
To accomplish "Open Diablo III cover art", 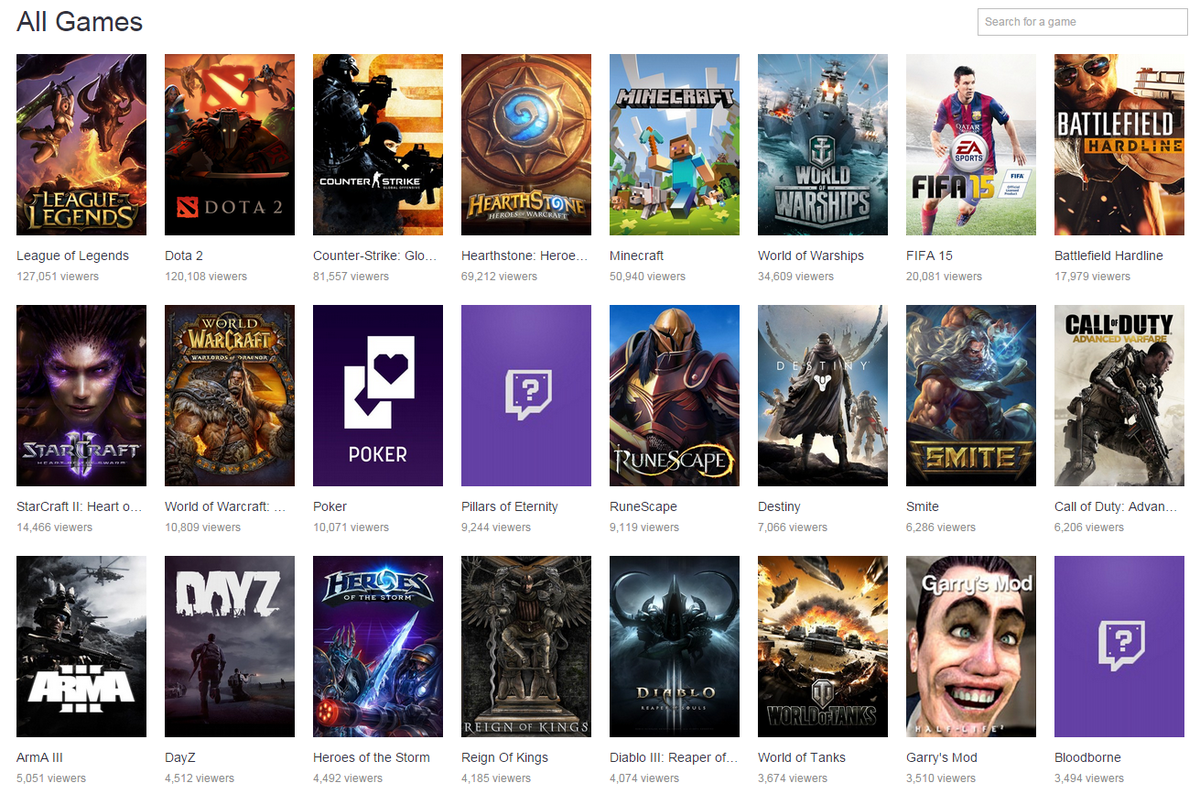I will pyautogui.click(x=674, y=647).
